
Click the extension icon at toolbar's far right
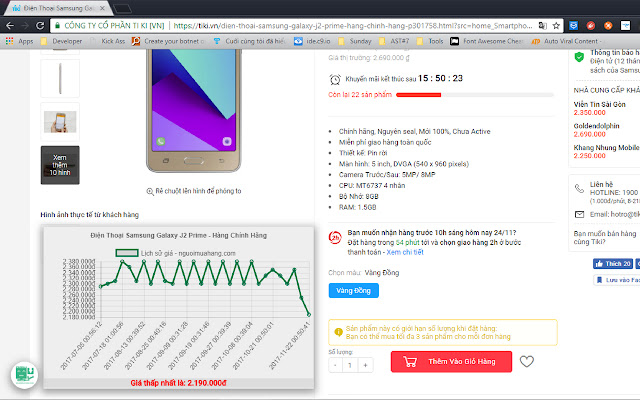click(625, 26)
